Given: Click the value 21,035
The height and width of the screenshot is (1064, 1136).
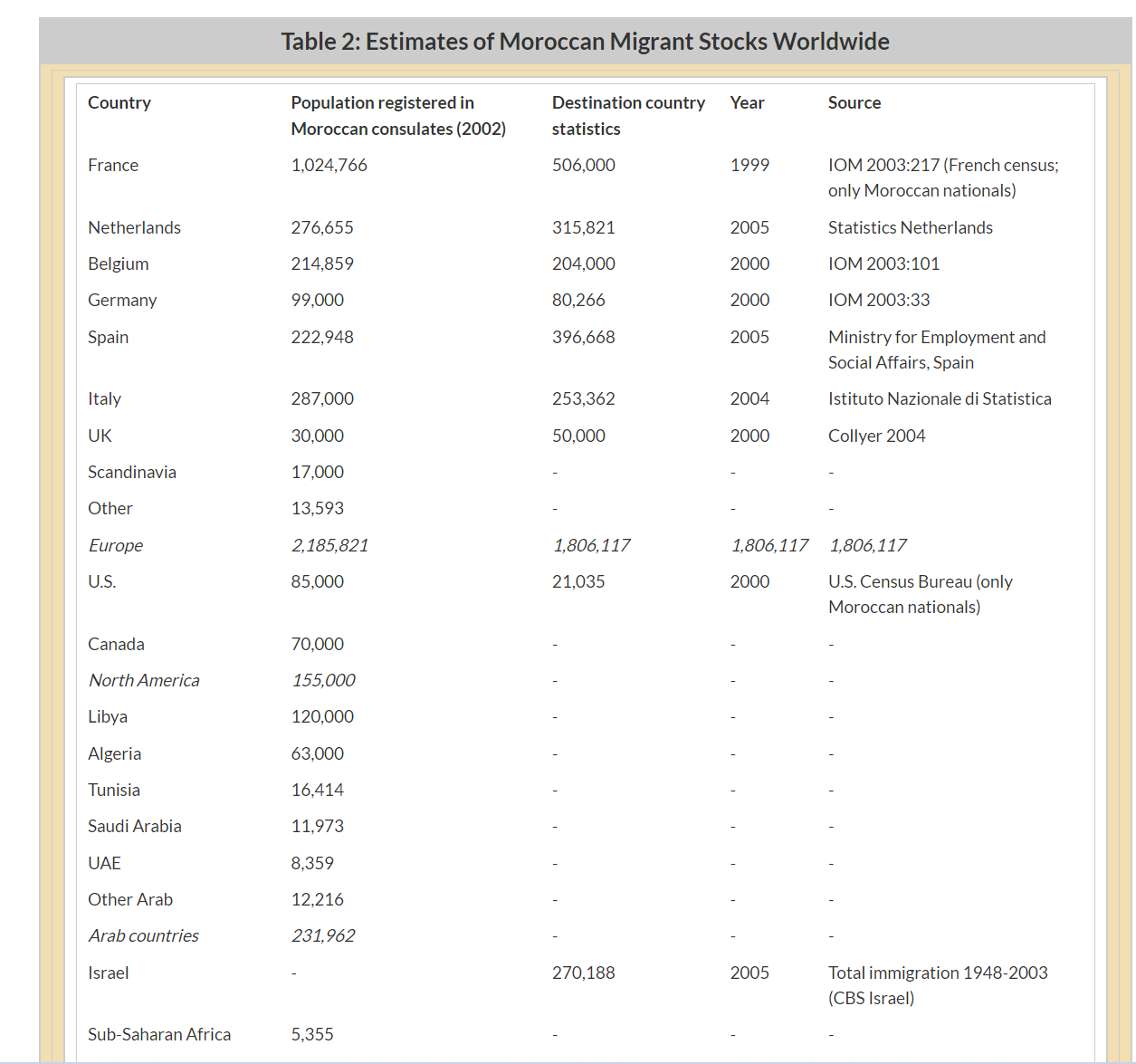Looking at the screenshot, I should pyautogui.click(x=578, y=581).
